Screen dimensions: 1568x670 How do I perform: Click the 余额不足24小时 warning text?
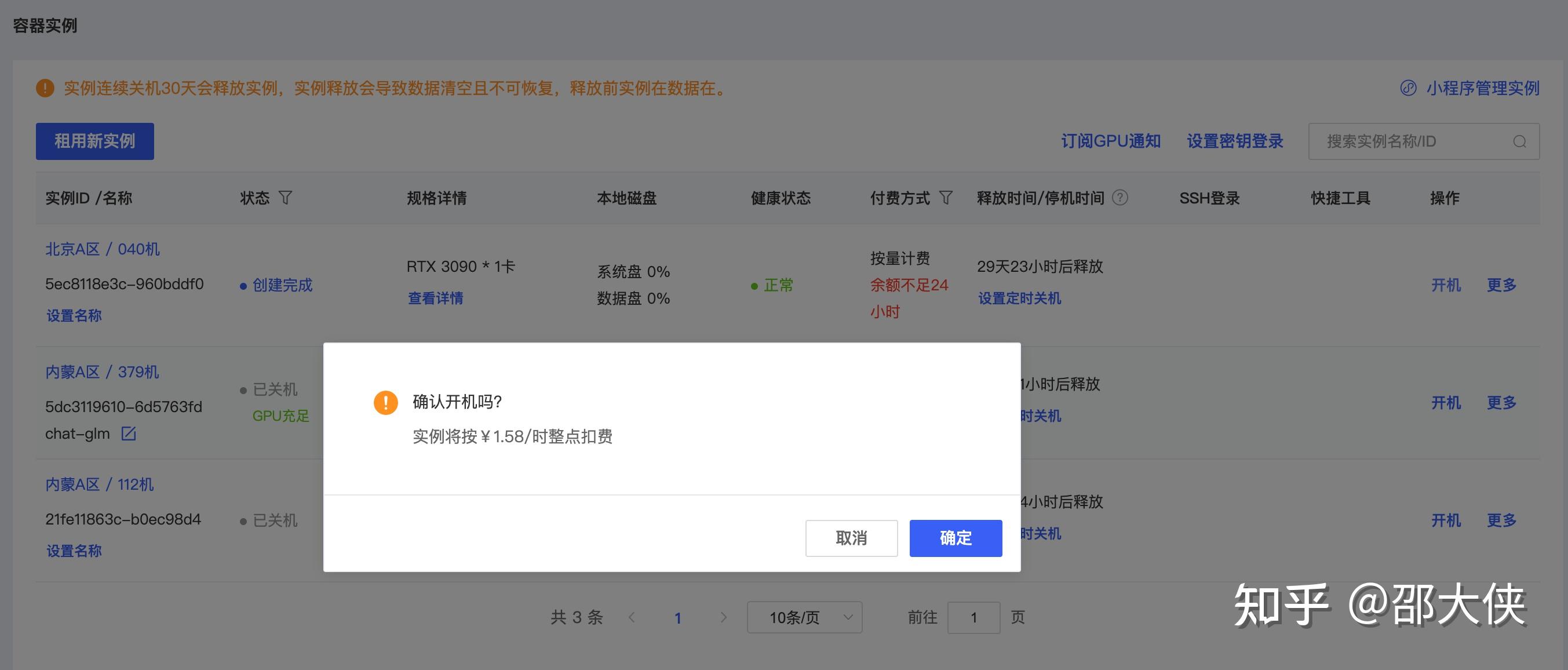pyautogui.click(x=909, y=298)
